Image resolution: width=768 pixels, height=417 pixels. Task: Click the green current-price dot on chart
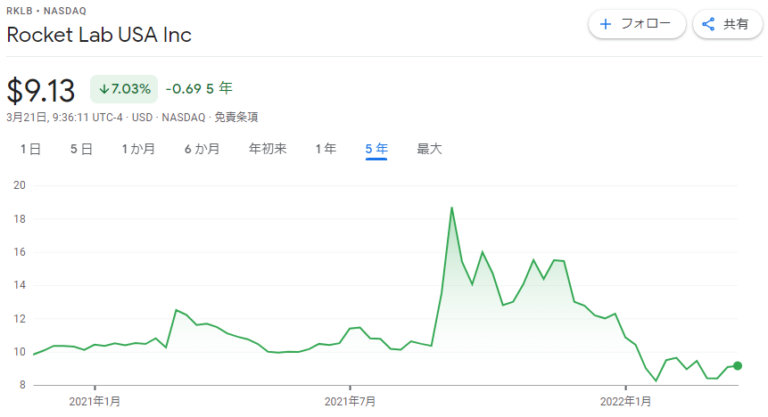(738, 366)
